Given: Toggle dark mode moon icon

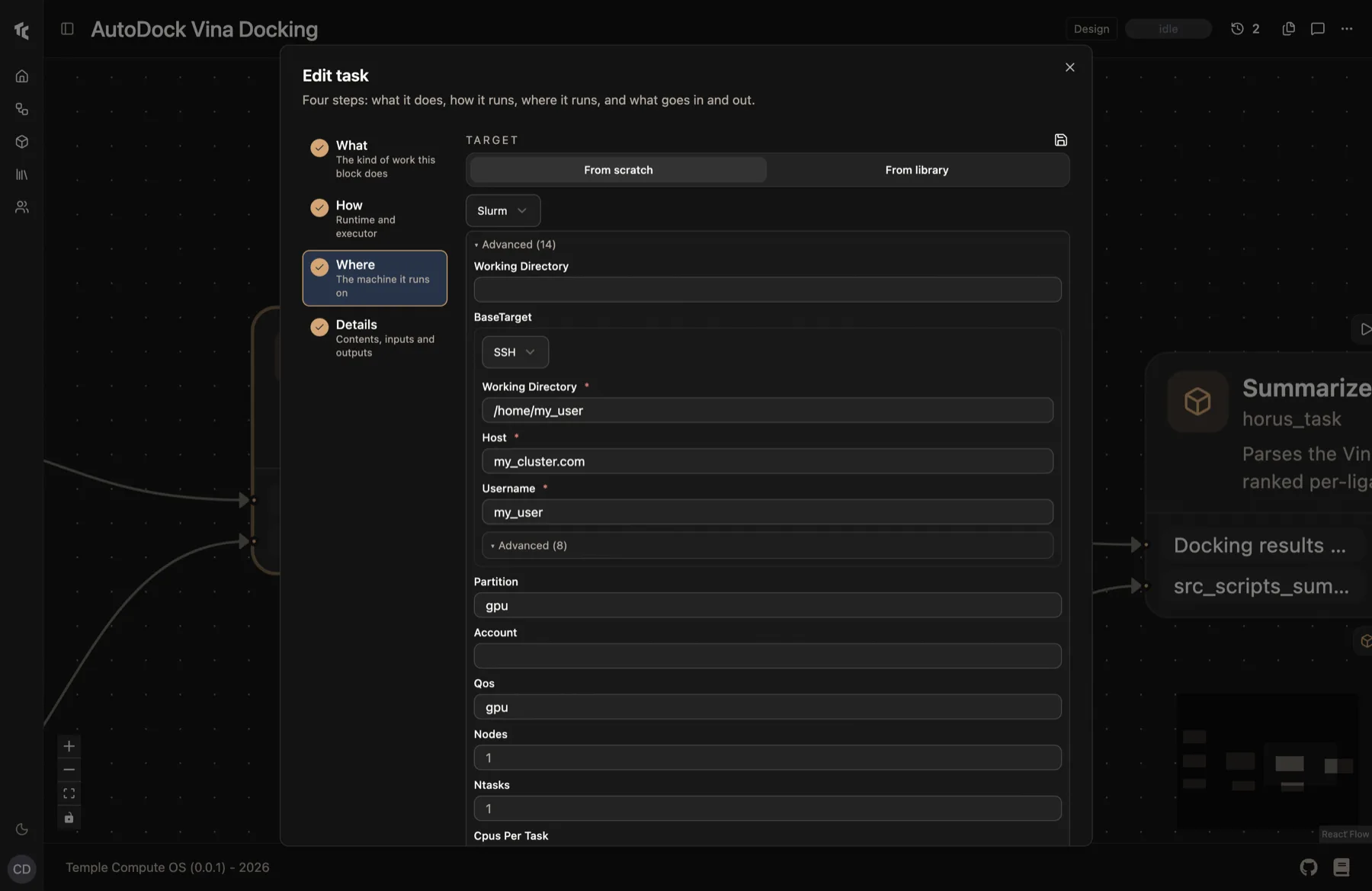Looking at the screenshot, I should [21, 829].
